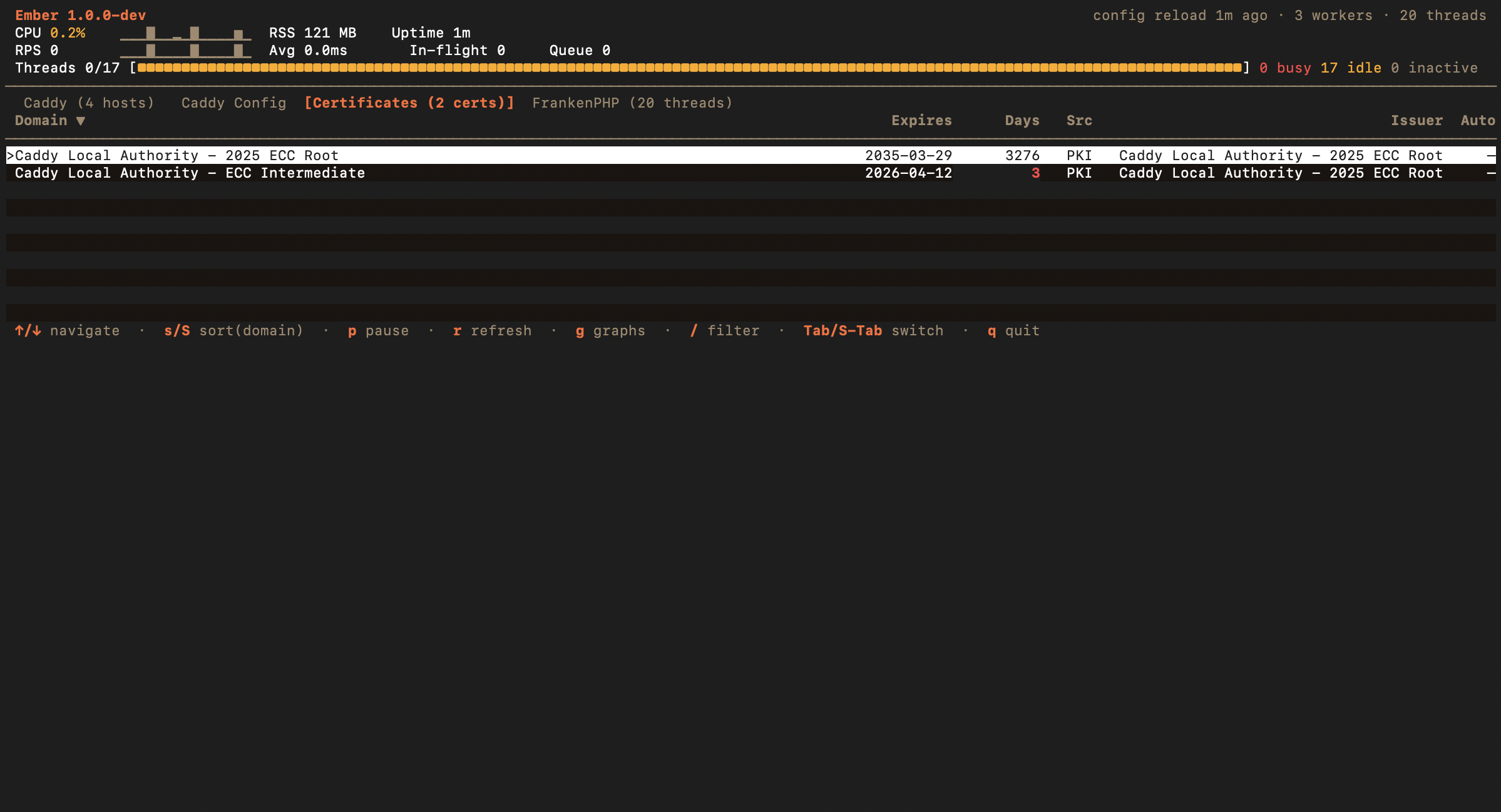The image size is (1501, 812).
Task: Click the Src column header
Action: 1079,121
